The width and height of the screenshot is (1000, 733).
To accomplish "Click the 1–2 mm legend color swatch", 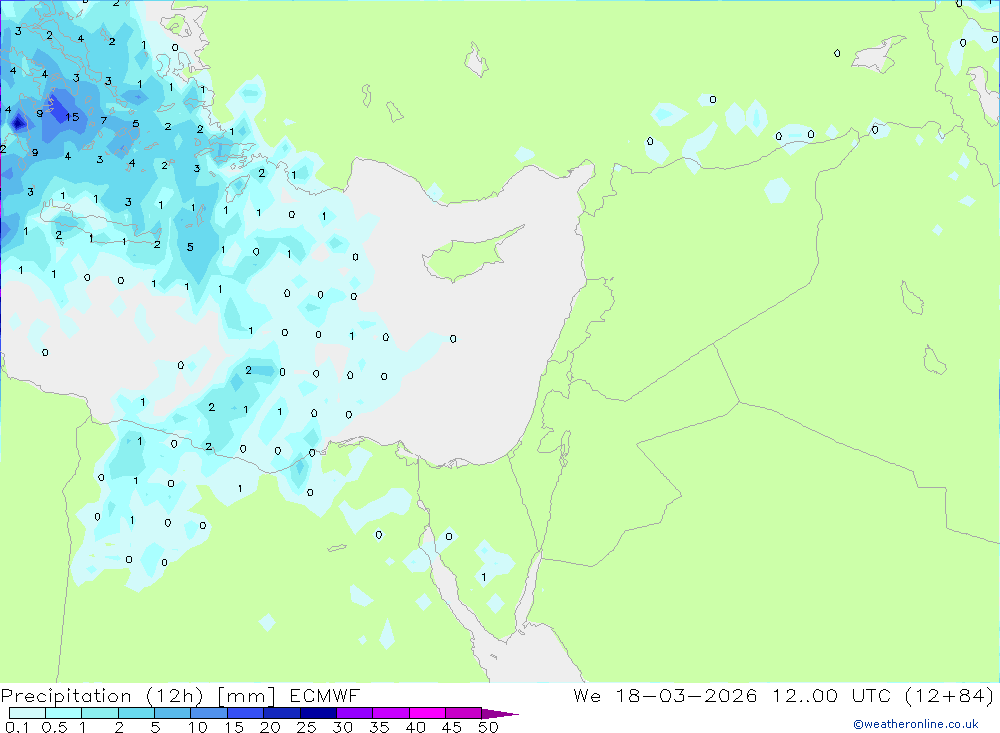I will pos(99,713).
